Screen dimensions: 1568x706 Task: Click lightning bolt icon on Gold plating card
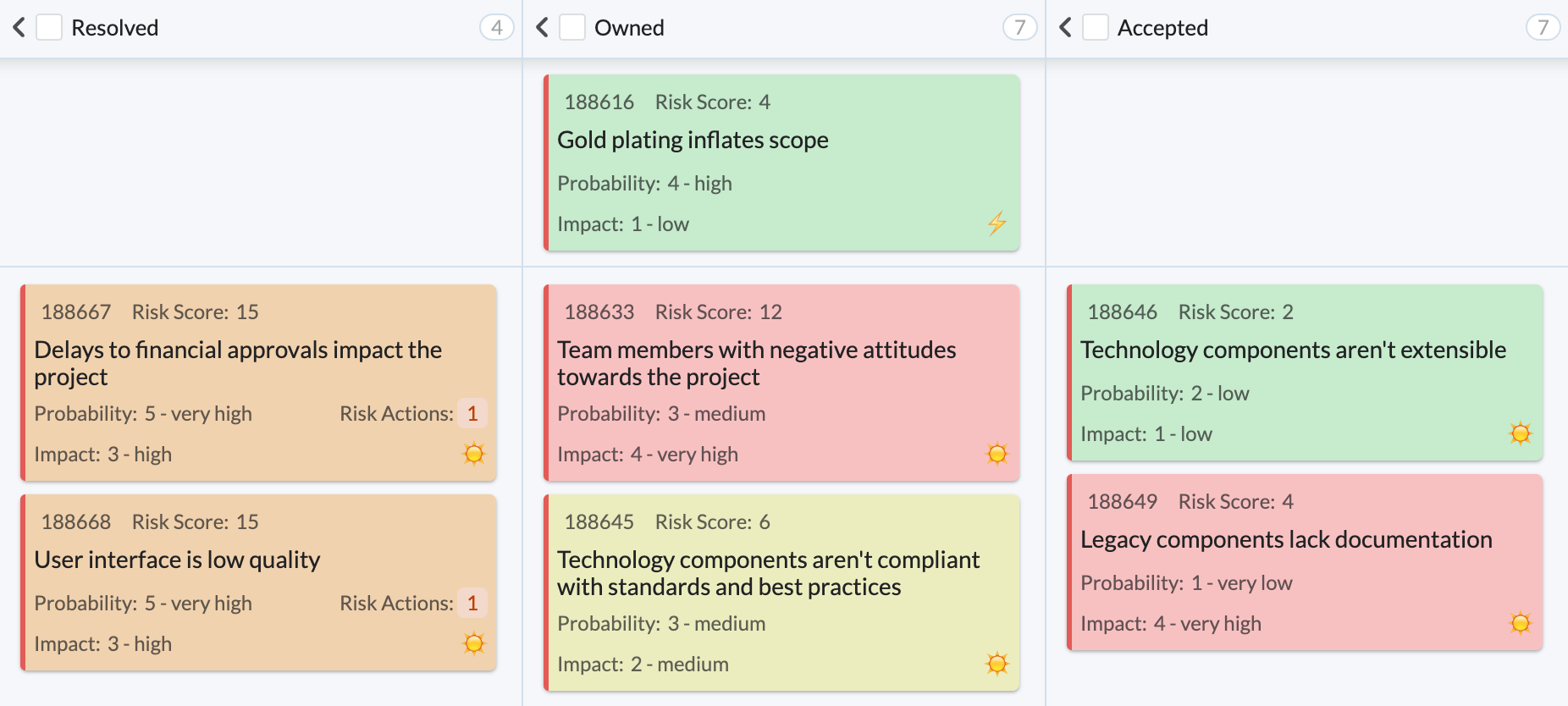click(997, 223)
